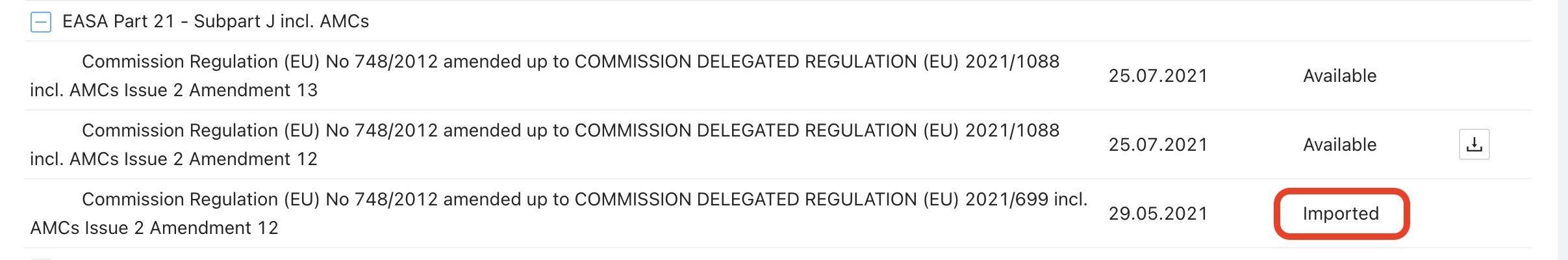Select 25.07.2021 date in 2021/1088 Amendment 12 row
The image size is (1568, 260).
click(x=1158, y=144)
